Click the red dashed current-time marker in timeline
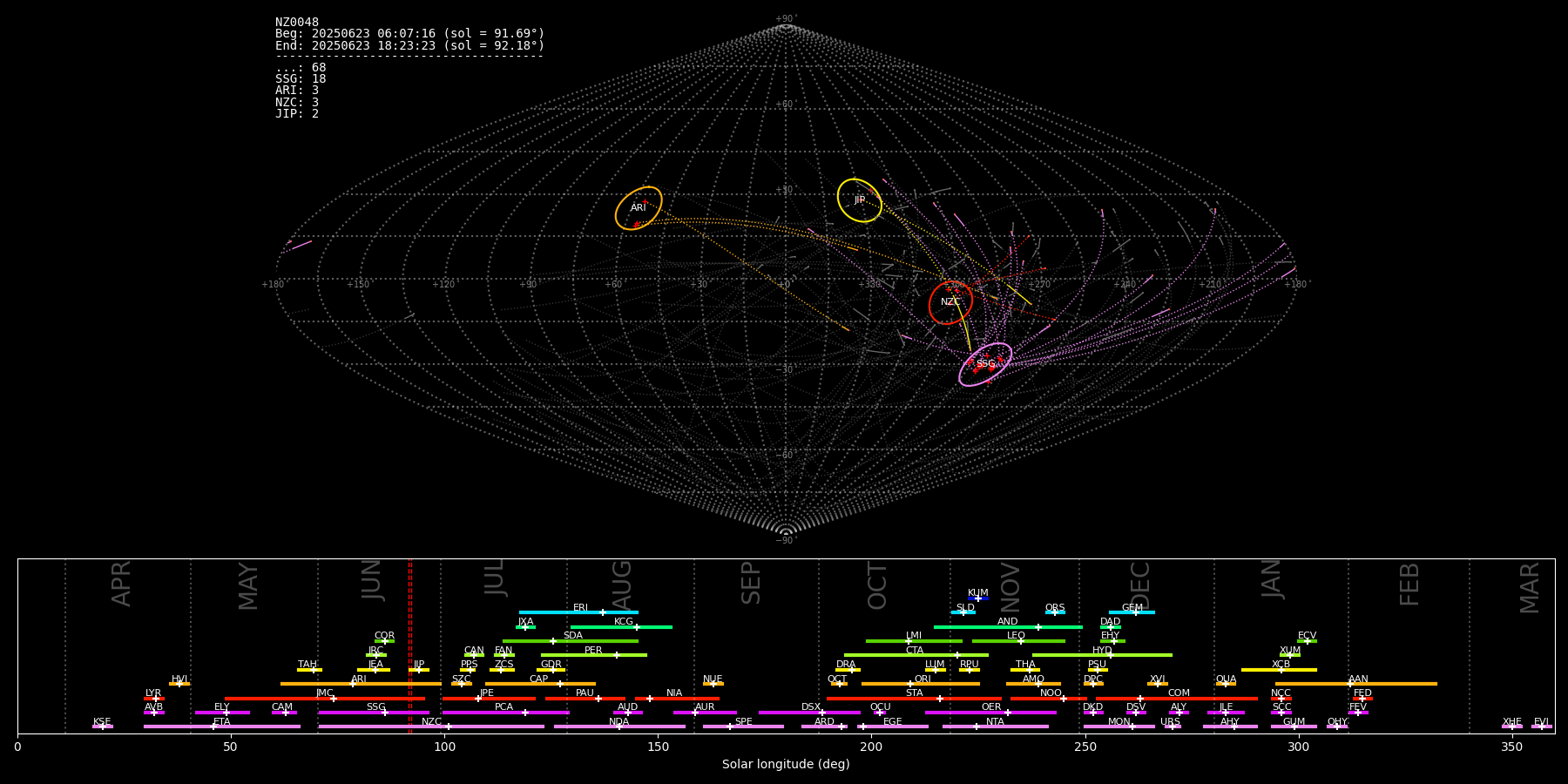Screen dimensions: 1568x784 point(410,645)
